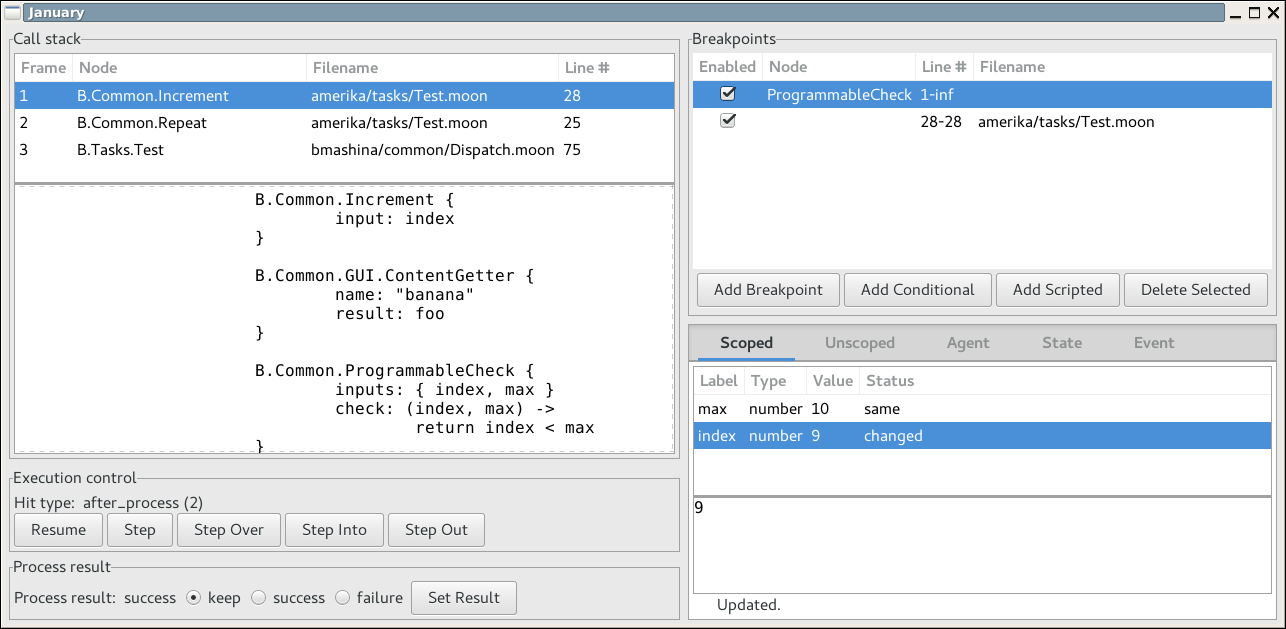The width and height of the screenshot is (1286, 629).
Task: Click Add Conditional breakpoint button
Action: [917, 289]
